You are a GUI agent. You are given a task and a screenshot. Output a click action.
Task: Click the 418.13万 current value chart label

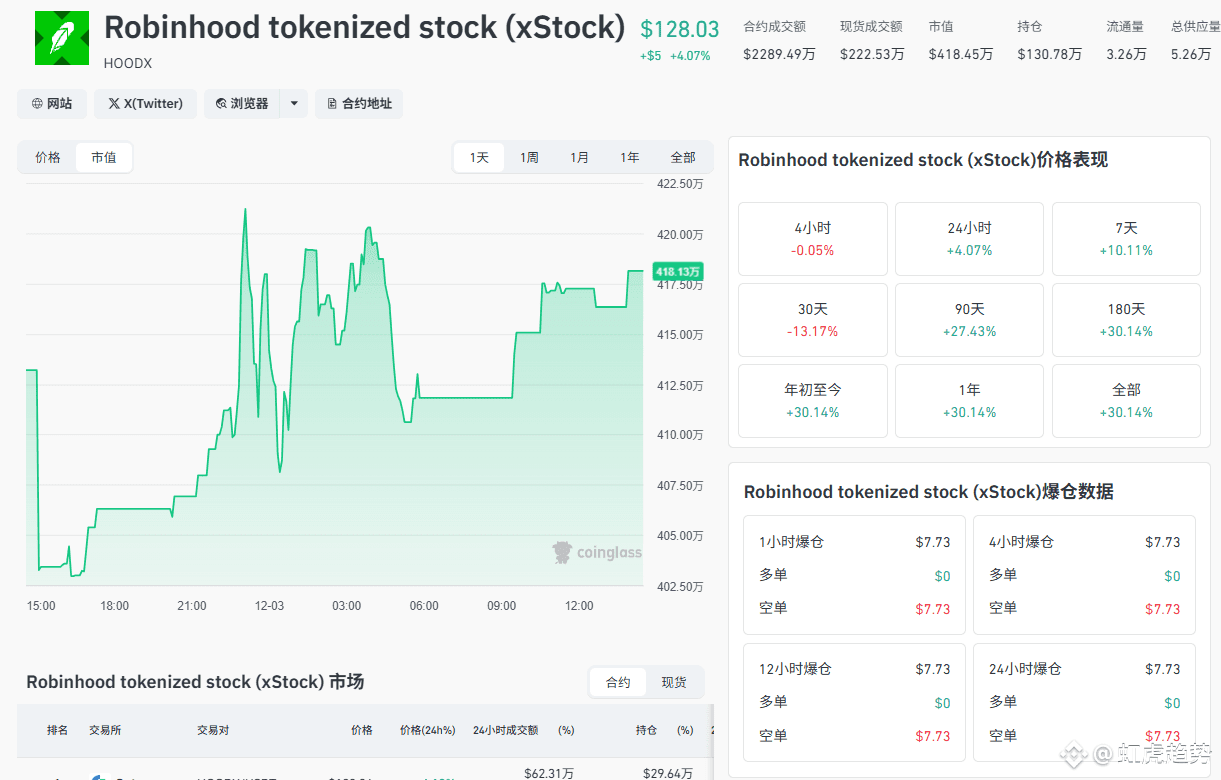click(677, 271)
